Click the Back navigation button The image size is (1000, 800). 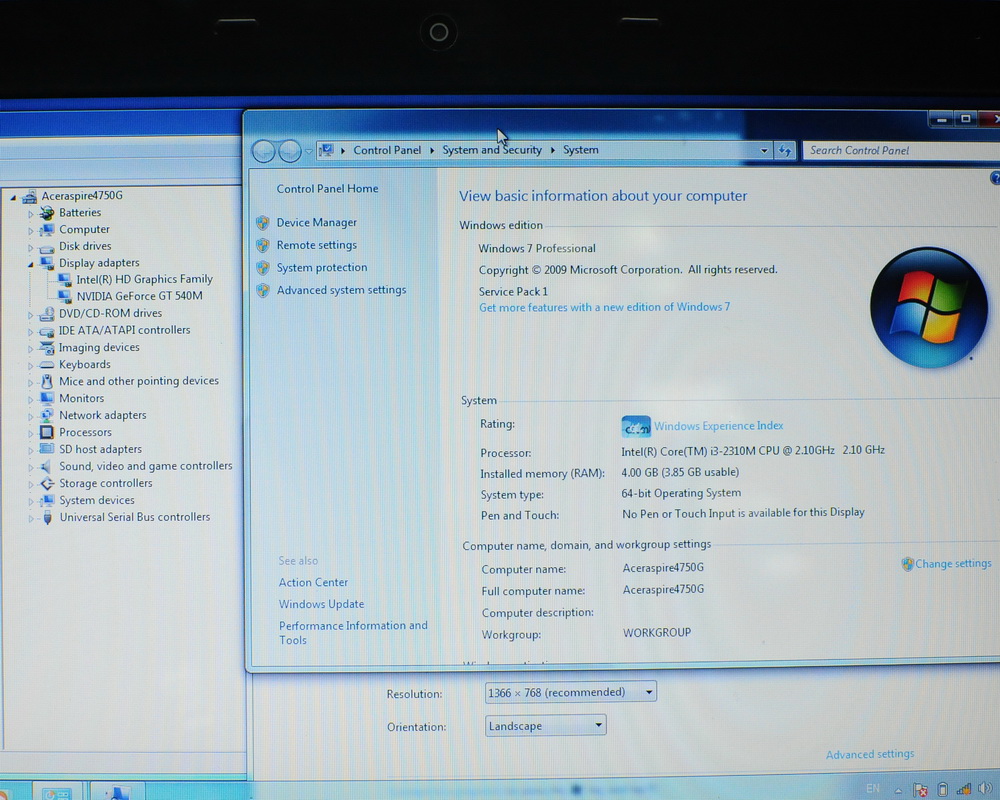tap(263, 151)
